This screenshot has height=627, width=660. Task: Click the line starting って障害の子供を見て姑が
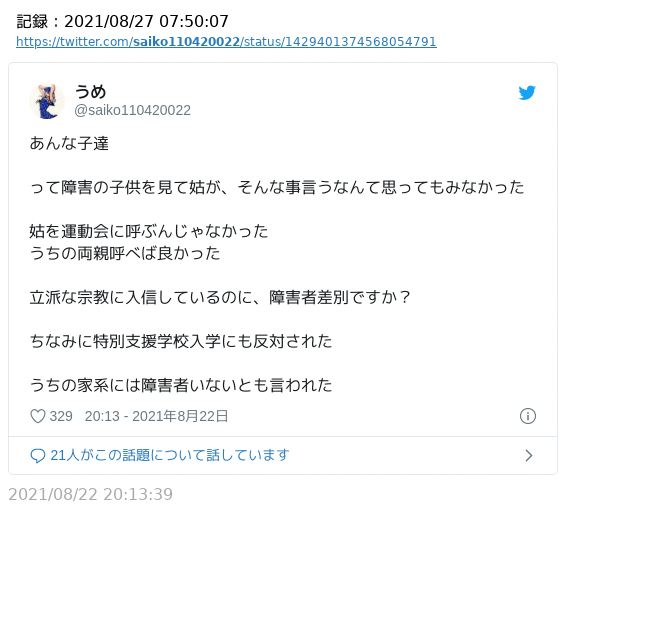[x=277, y=187]
